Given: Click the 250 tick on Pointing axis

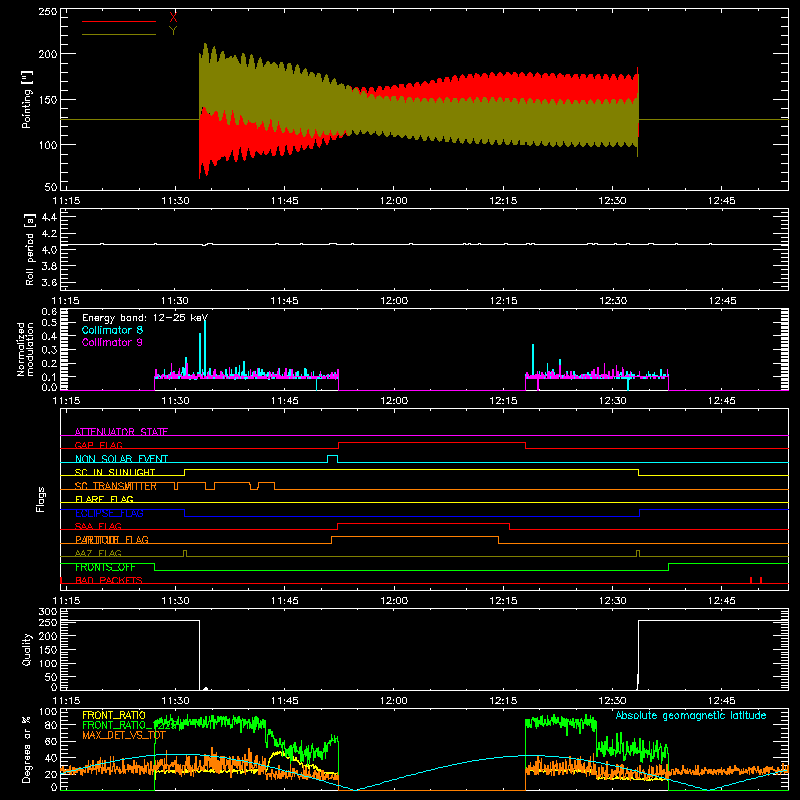Looking at the screenshot, I should click(47, 11).
